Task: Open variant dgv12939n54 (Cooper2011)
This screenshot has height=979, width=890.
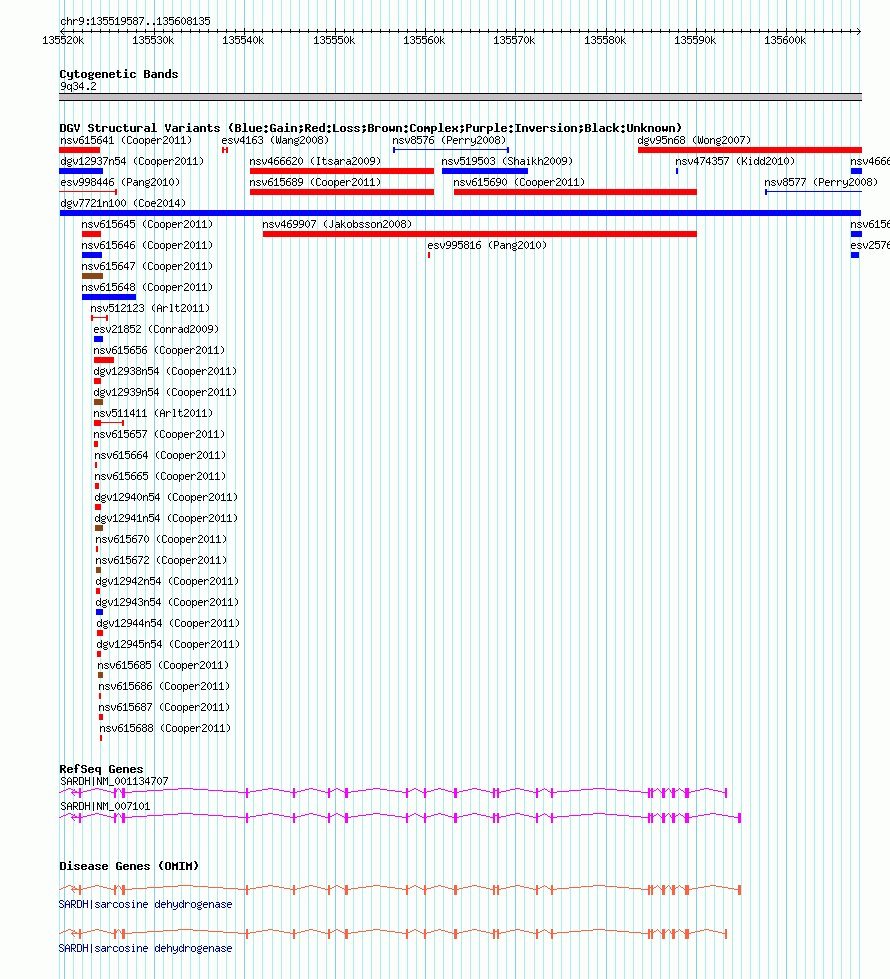Action: [x=165, y=392]
